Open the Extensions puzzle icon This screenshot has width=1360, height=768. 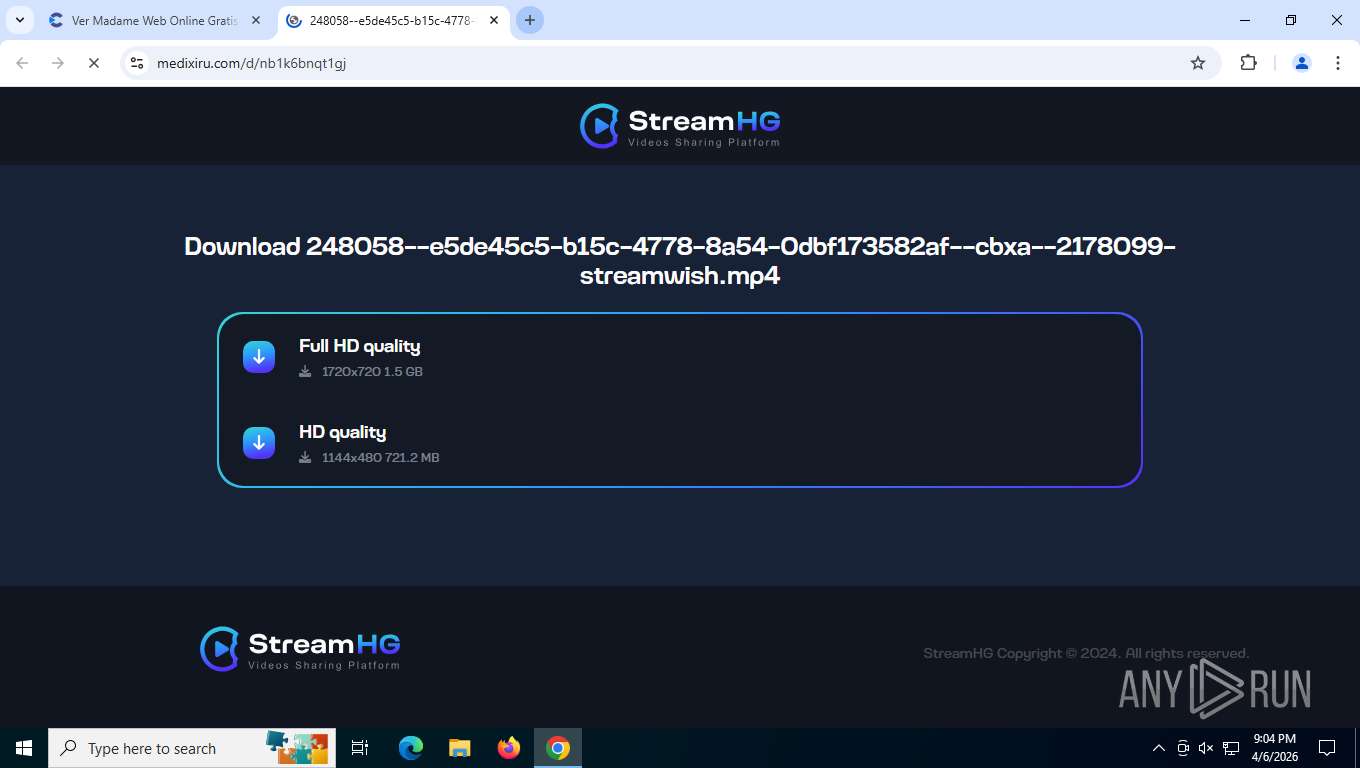click(x=1248, y=63)
